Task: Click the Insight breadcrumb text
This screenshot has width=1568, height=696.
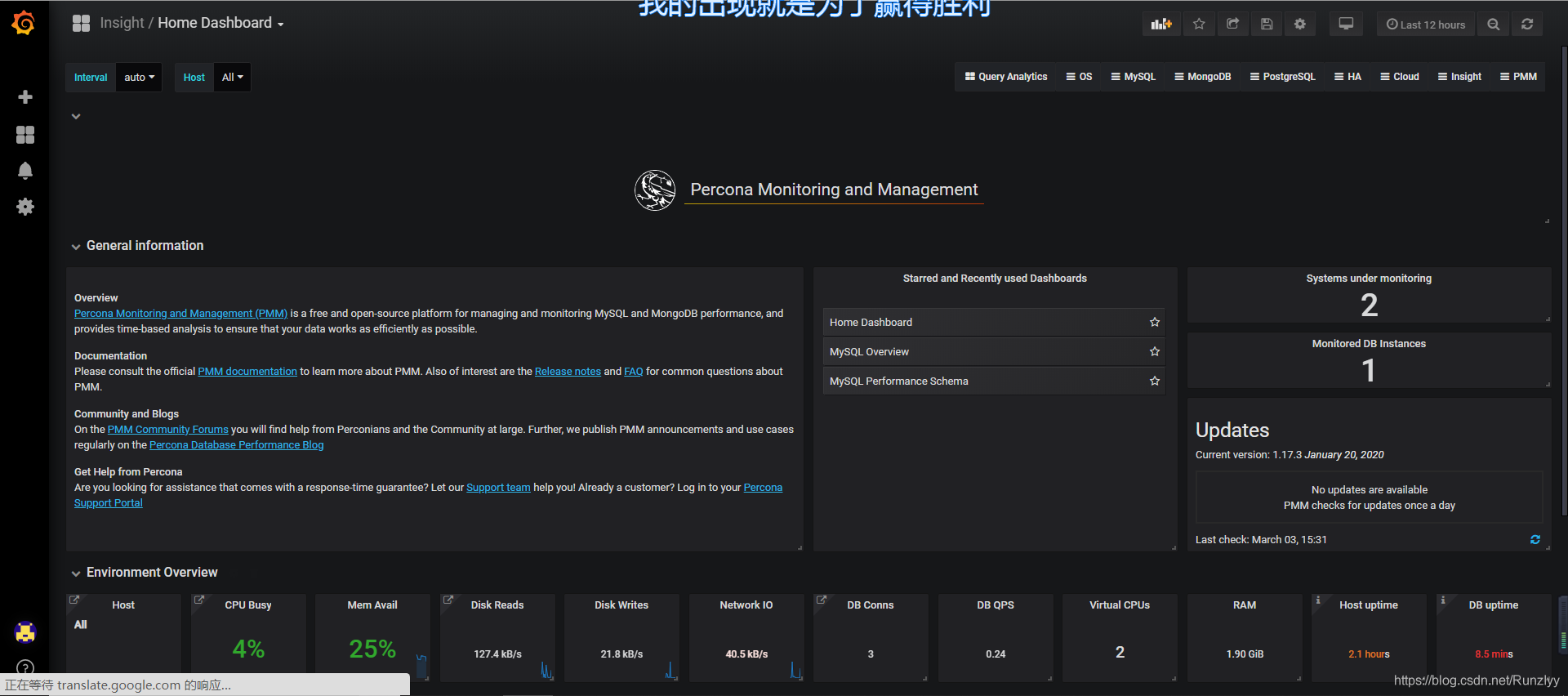Action: pyautogui.click(x=122, y=23)
